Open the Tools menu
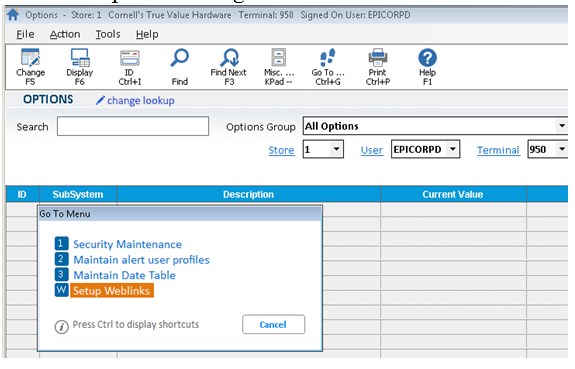Viewport: 575px width, 369px height. pyautogui.click(x=108, y=34)
